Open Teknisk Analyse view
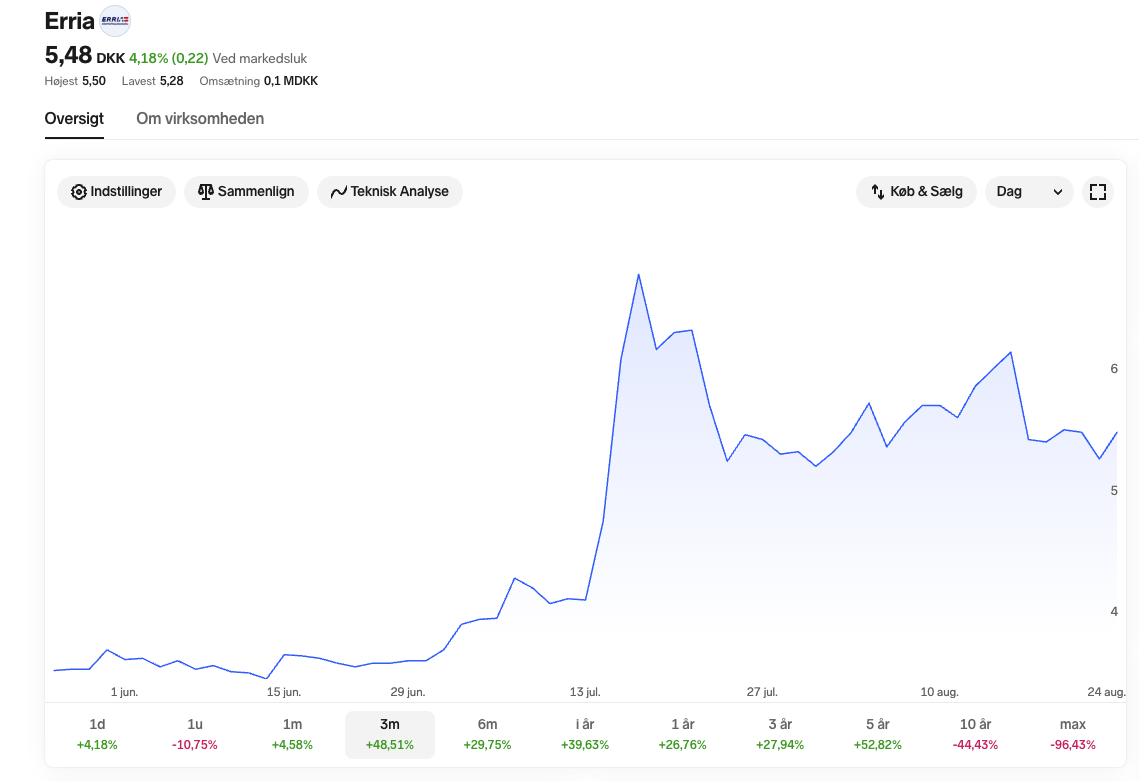 click(390, 192)
